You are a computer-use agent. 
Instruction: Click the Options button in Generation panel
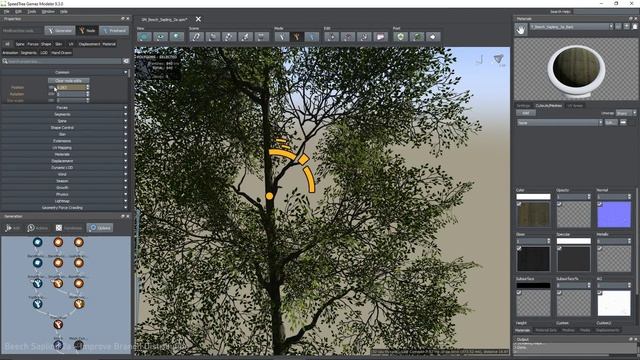tap(100, 228)
